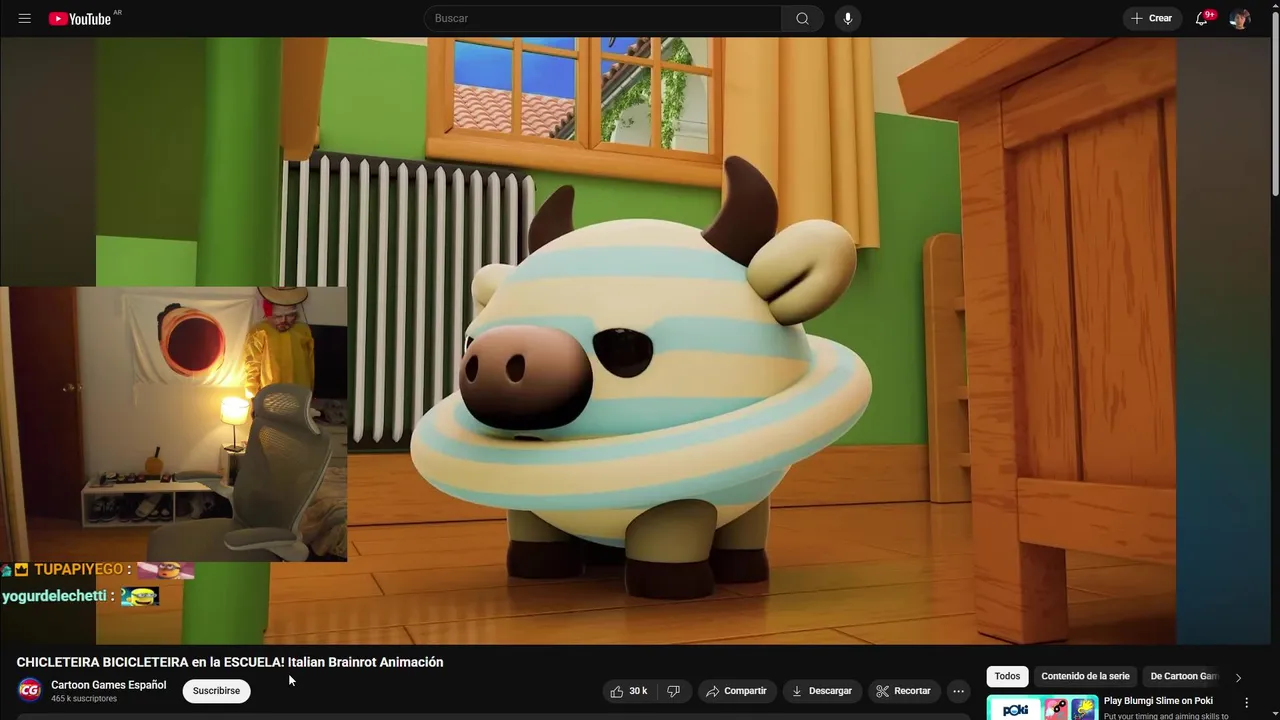This screenshot has height=720, width=1280.
Task: Open the CG channel avatar
Action: point(30,690)
